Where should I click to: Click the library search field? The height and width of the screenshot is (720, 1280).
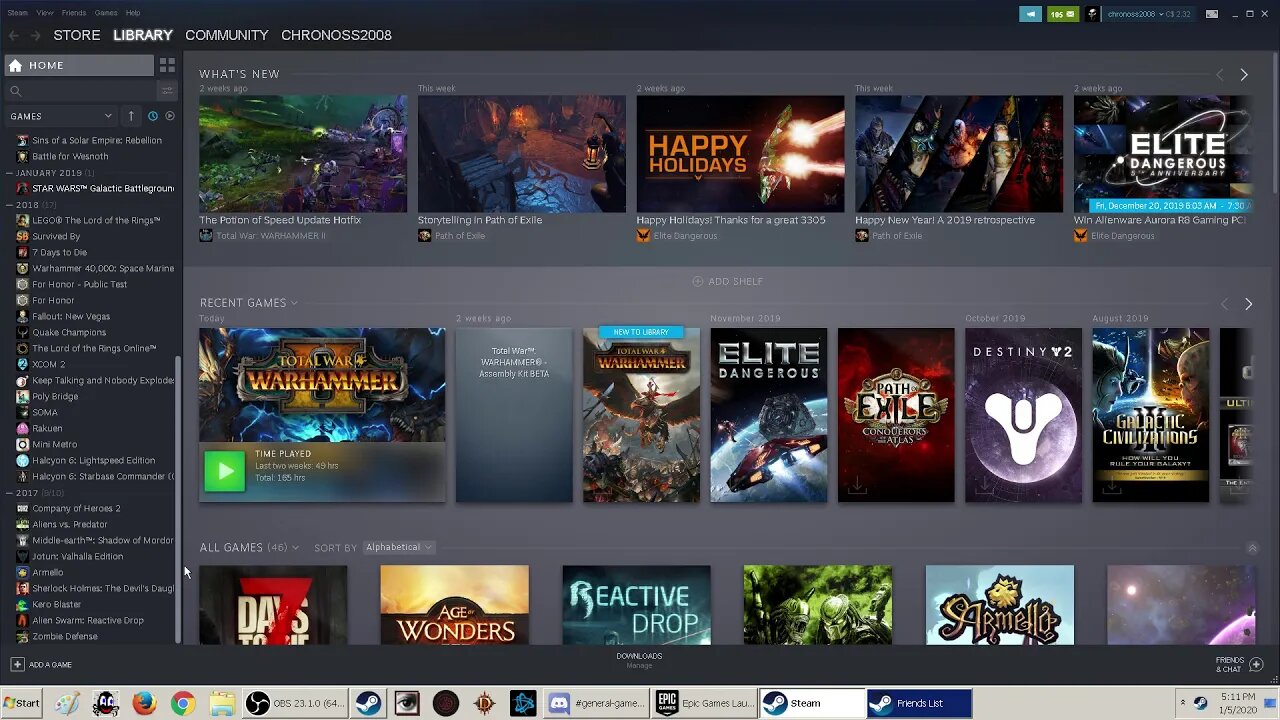(x=80, y=91)
